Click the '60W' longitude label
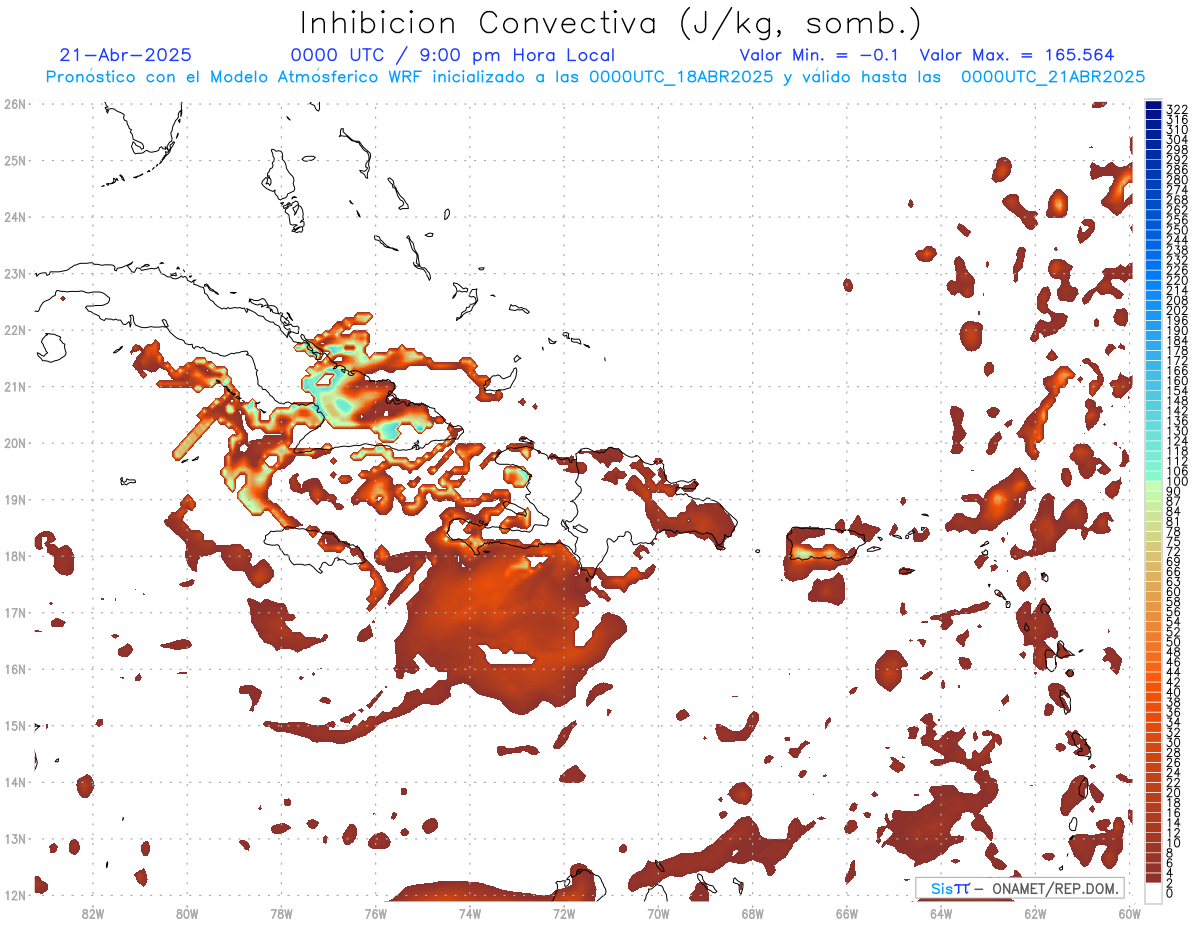Image resolution: width=1200 pixels, height=927 pixels. (1130, 913)
